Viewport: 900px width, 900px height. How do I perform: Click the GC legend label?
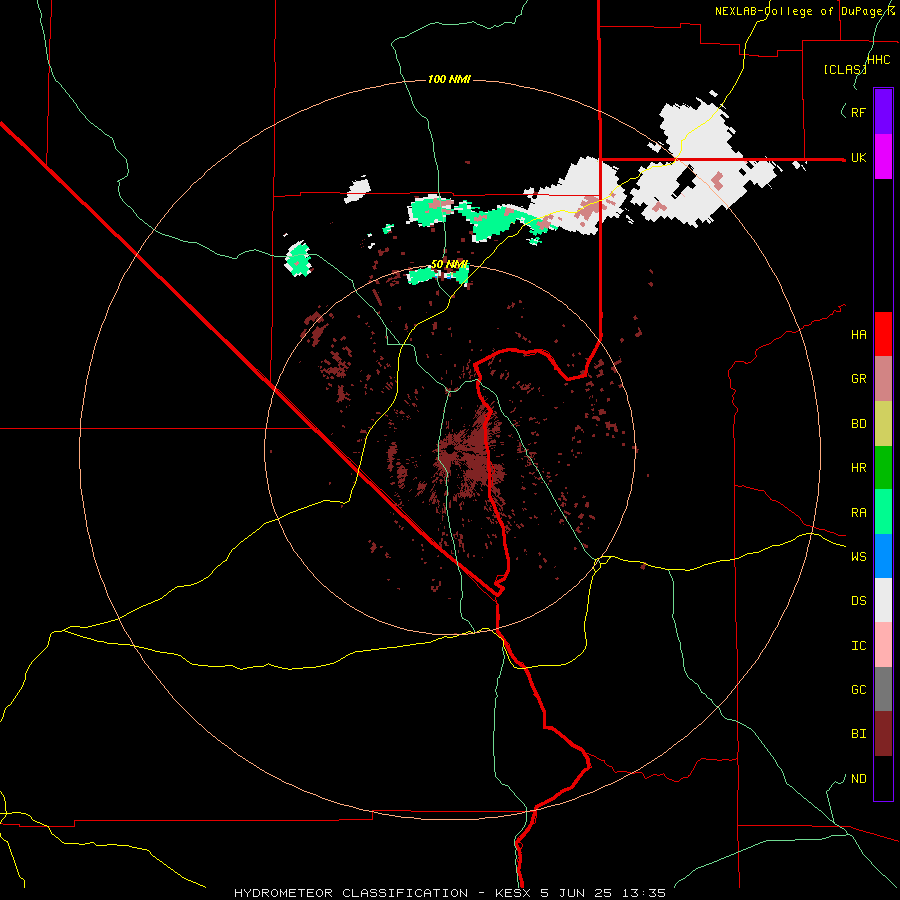(x=858, y=690)
